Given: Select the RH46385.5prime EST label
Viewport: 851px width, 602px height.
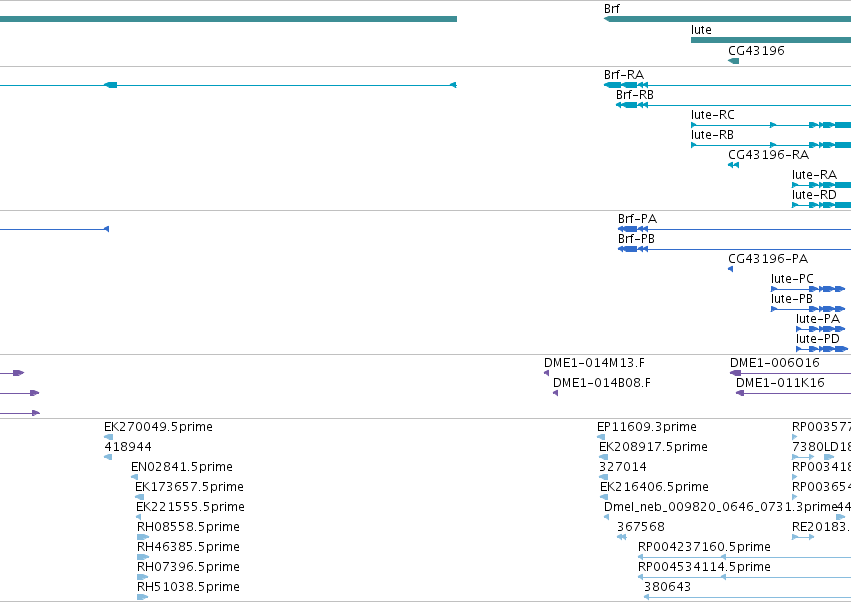Looking at the screenshot, I should pos(188,547).
